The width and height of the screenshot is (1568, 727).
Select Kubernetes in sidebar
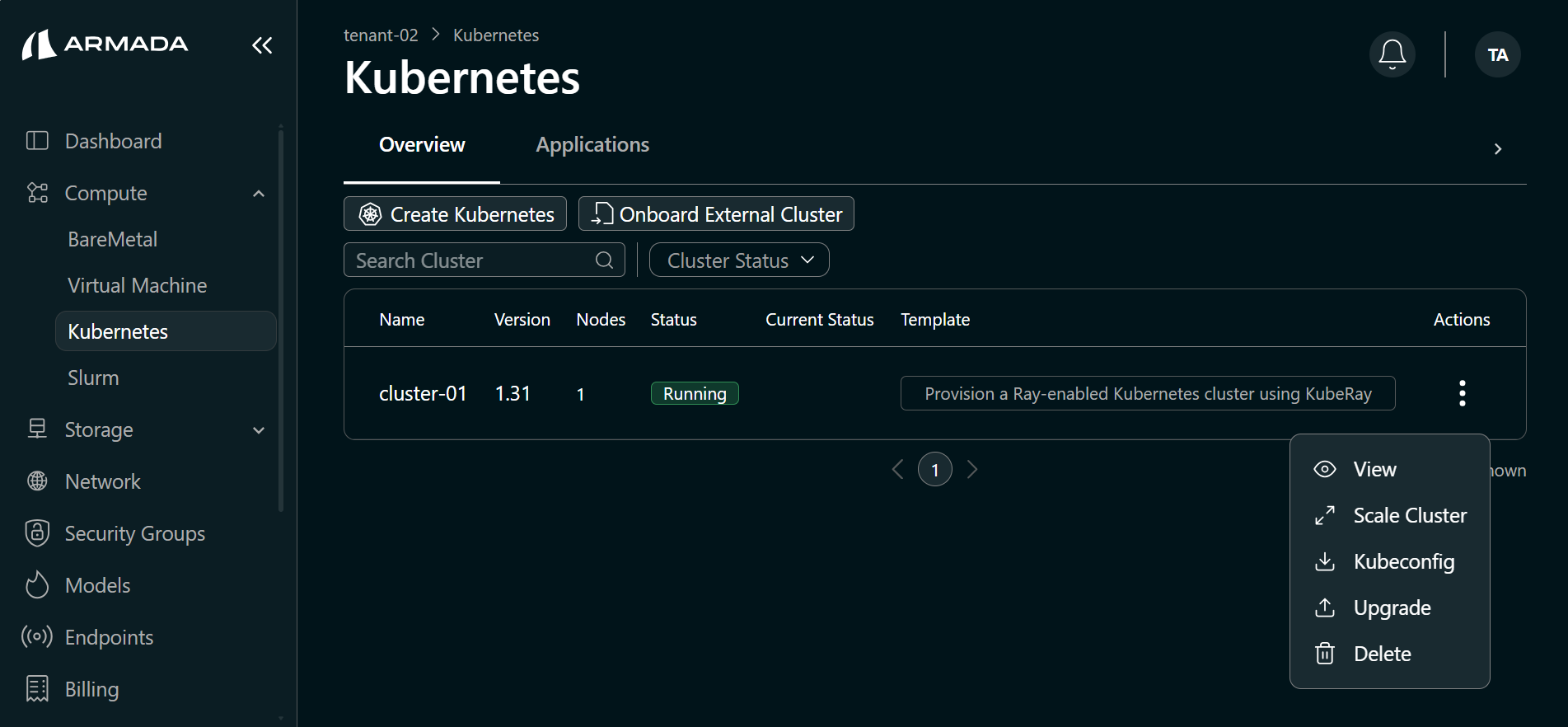(166, 331)
